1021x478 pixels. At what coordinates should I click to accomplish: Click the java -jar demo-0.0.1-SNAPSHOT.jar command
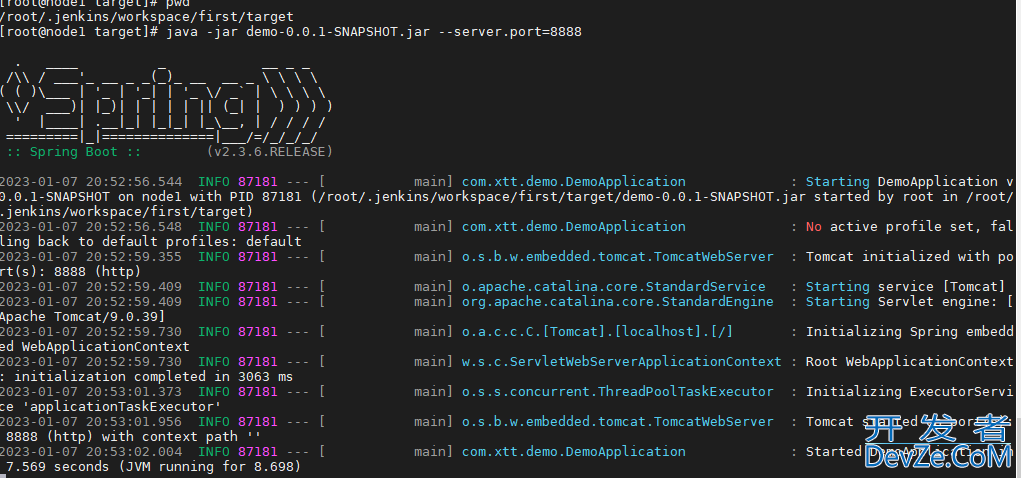pyautogui.click(x=298, y=31)
